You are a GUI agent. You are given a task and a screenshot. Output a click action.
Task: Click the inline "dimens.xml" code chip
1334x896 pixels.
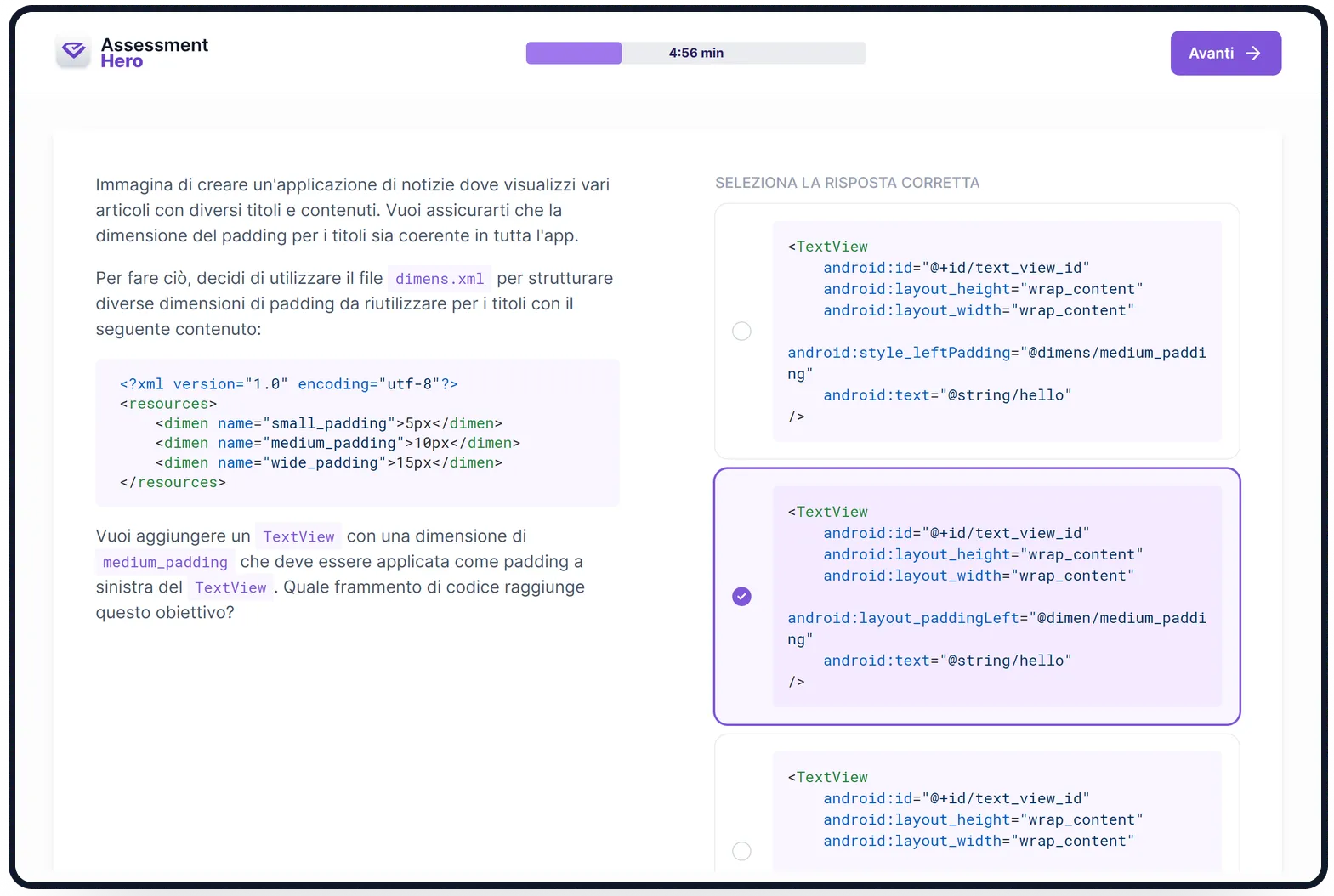[x=440, y=279]
